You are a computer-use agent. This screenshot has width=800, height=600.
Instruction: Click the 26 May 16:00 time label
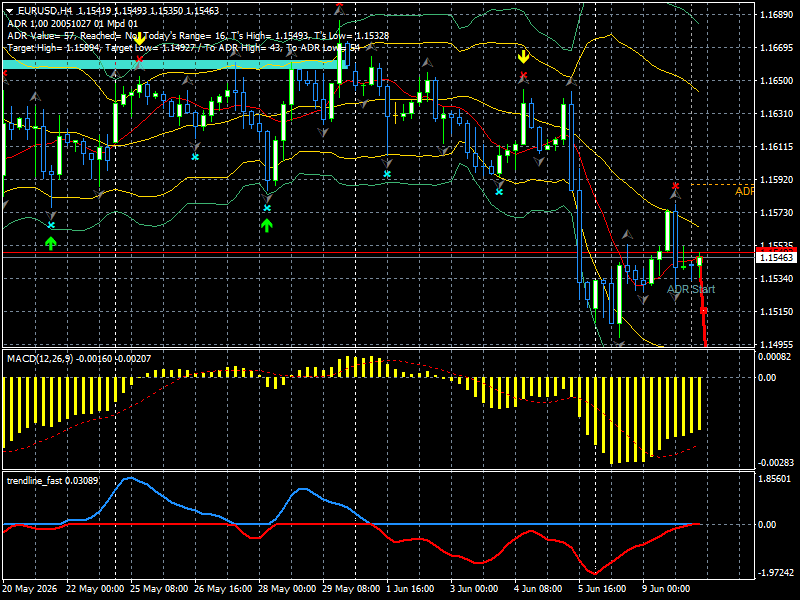pos(223,589)
